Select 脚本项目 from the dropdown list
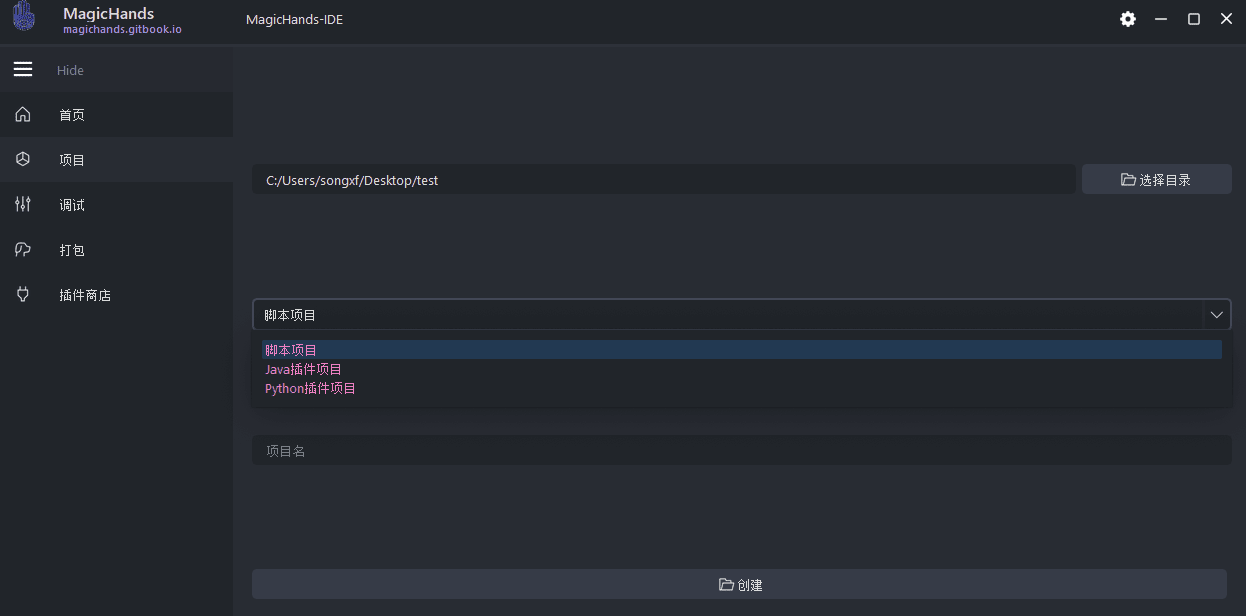 (291, 350)
